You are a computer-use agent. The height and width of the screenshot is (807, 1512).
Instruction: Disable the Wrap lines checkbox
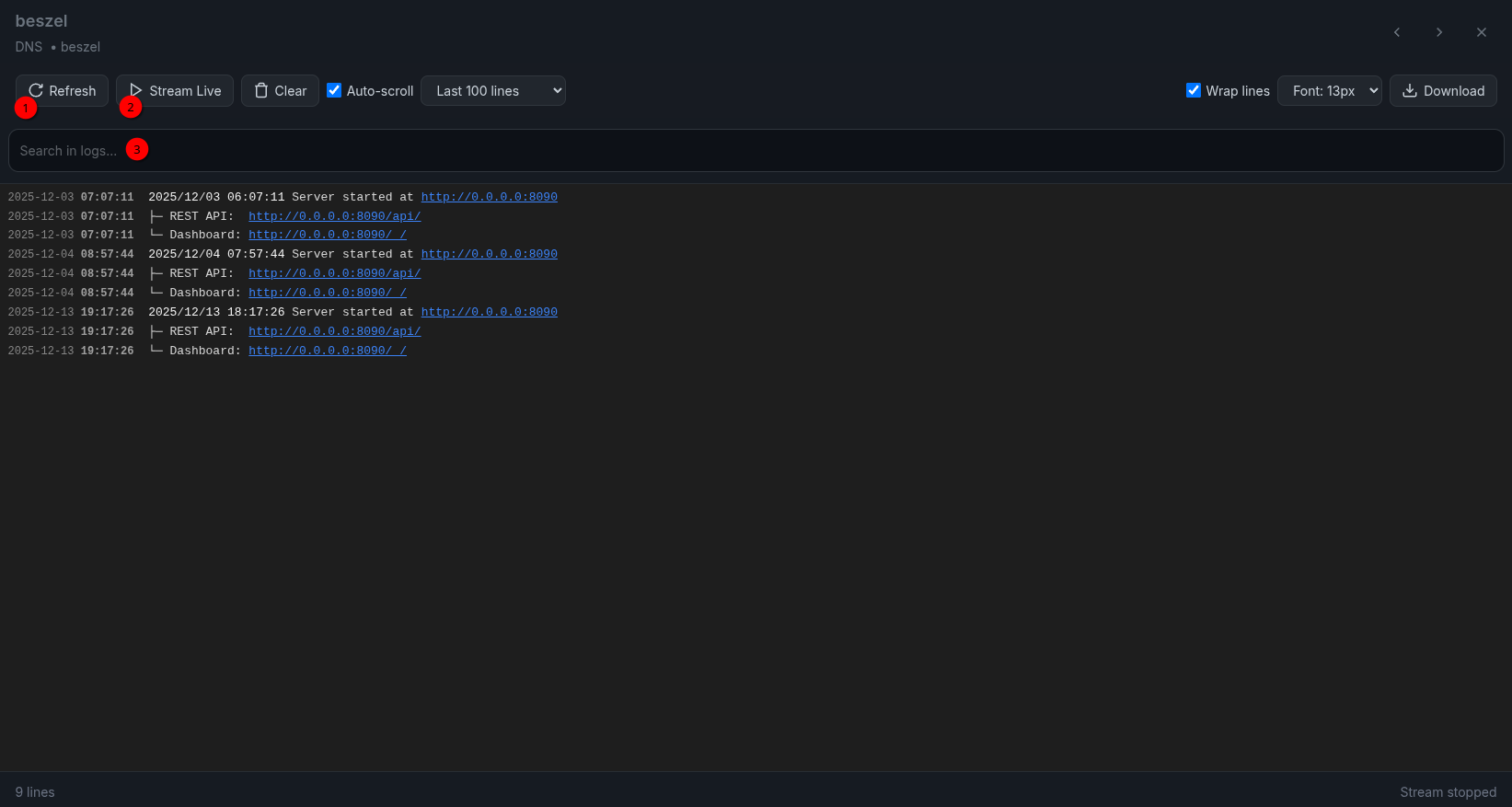(x=1194, y=90)
